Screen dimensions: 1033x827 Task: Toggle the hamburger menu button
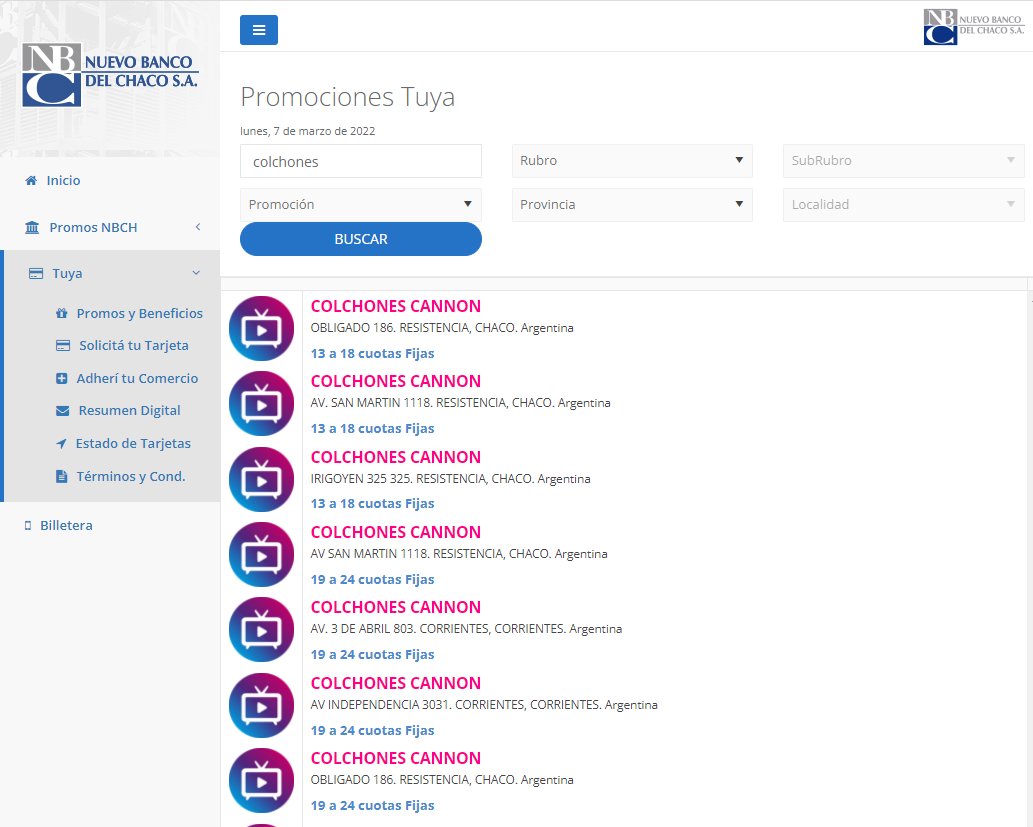258,30
